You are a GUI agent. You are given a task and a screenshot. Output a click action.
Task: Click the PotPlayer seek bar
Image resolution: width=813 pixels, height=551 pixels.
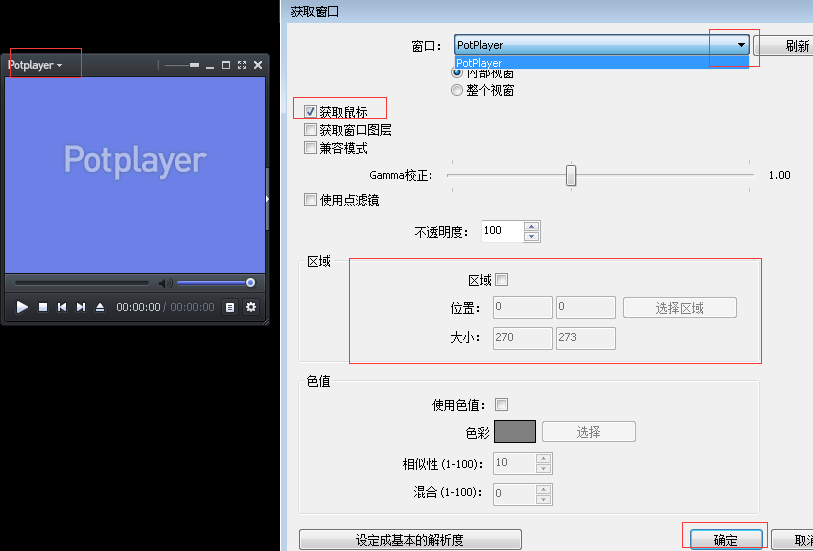pyautogui.click(x=81, y=283)
